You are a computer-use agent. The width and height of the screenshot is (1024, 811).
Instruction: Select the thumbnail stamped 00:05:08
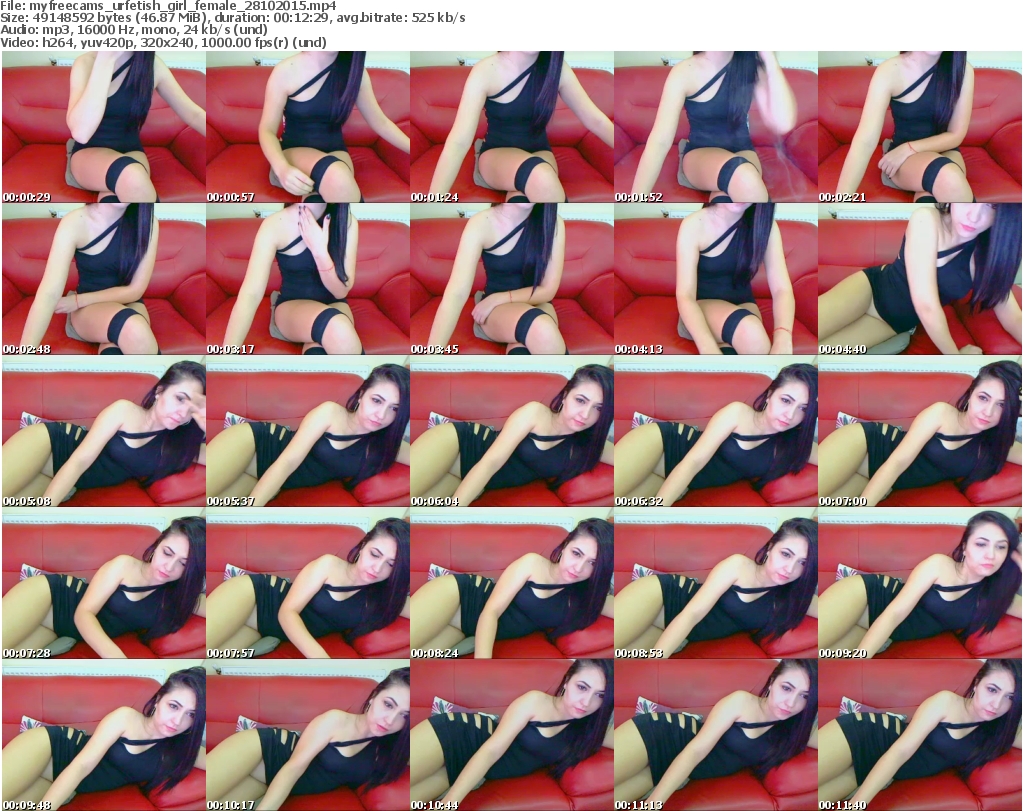click(x=104, y=431)
